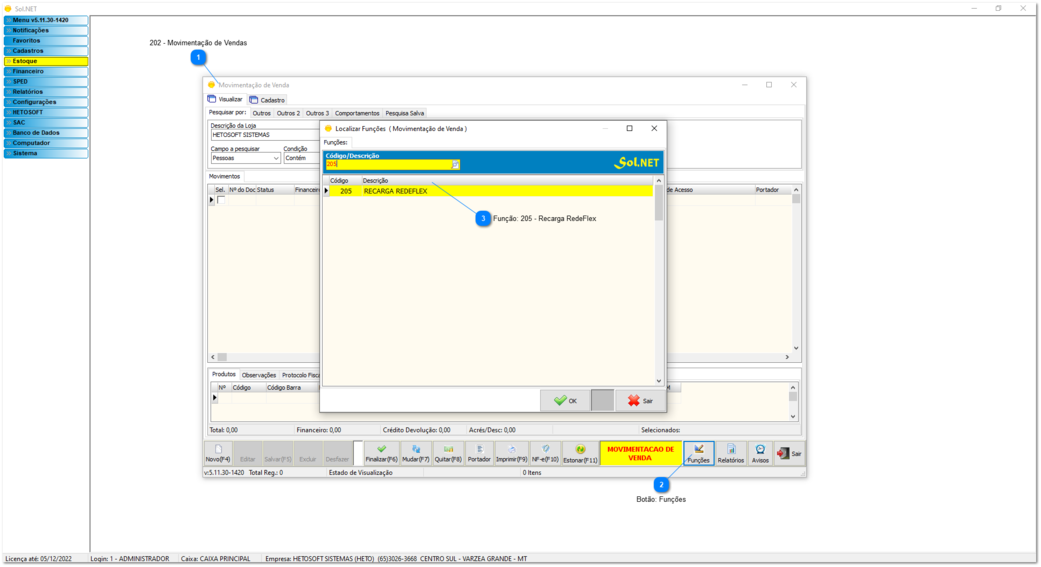Click OK in Localizar Funções dialog
The image size is (1041, 567).
(566, 400)
